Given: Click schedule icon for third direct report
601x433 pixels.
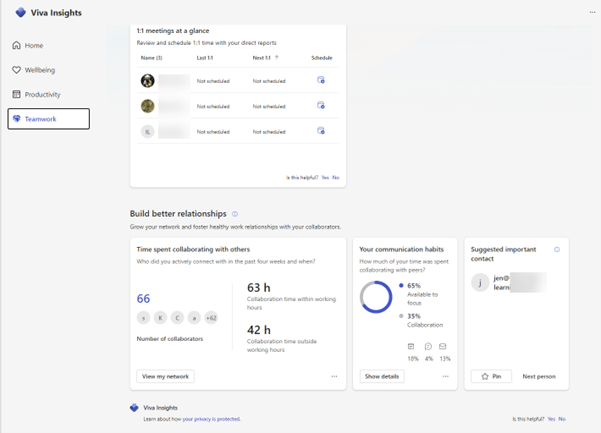Looking at the screenshot, I should pyautogui.click(x=321, y=130).
